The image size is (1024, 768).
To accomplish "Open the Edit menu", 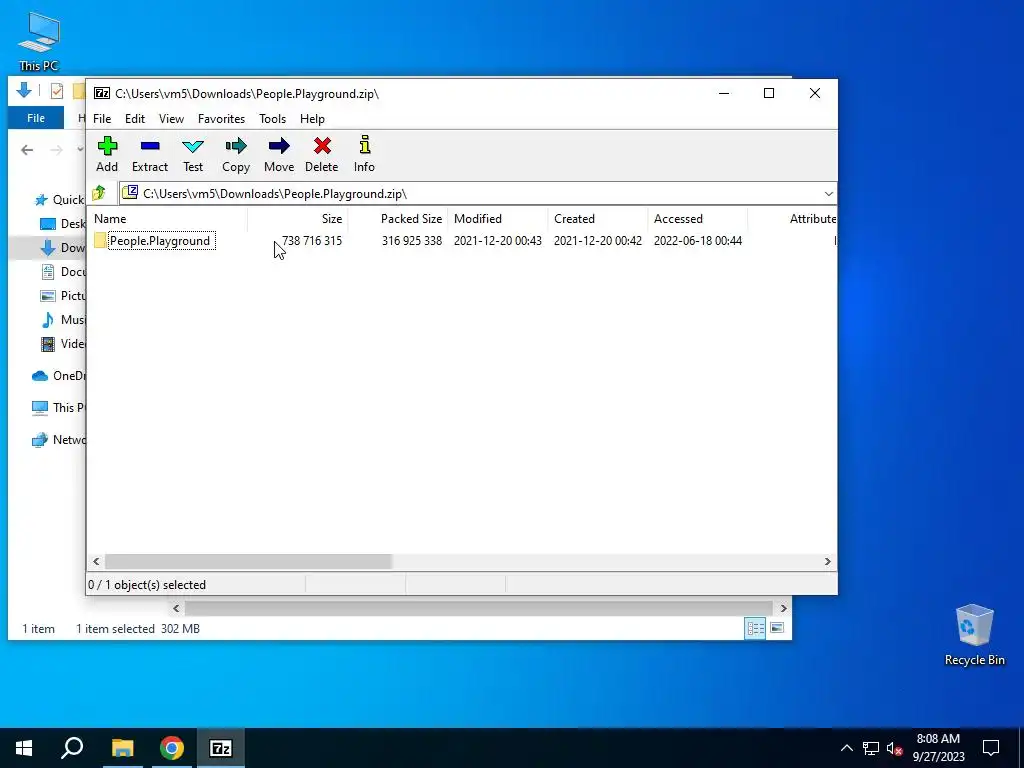I will tap(135, 119).
